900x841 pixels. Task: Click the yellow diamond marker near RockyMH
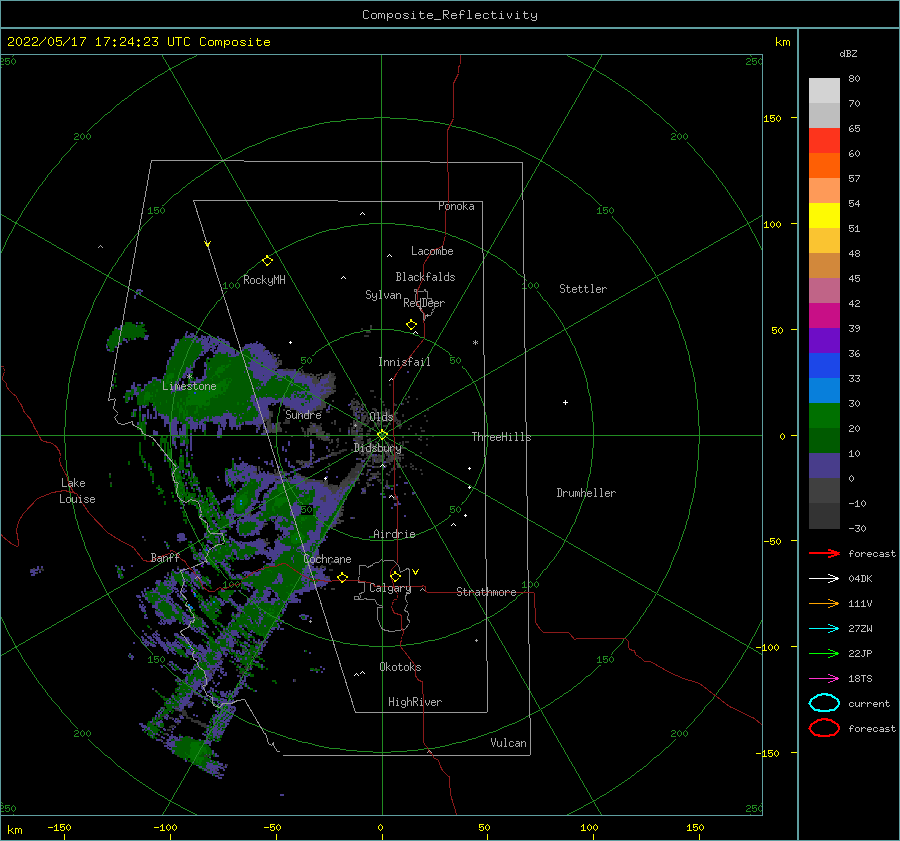coord(267,261)
